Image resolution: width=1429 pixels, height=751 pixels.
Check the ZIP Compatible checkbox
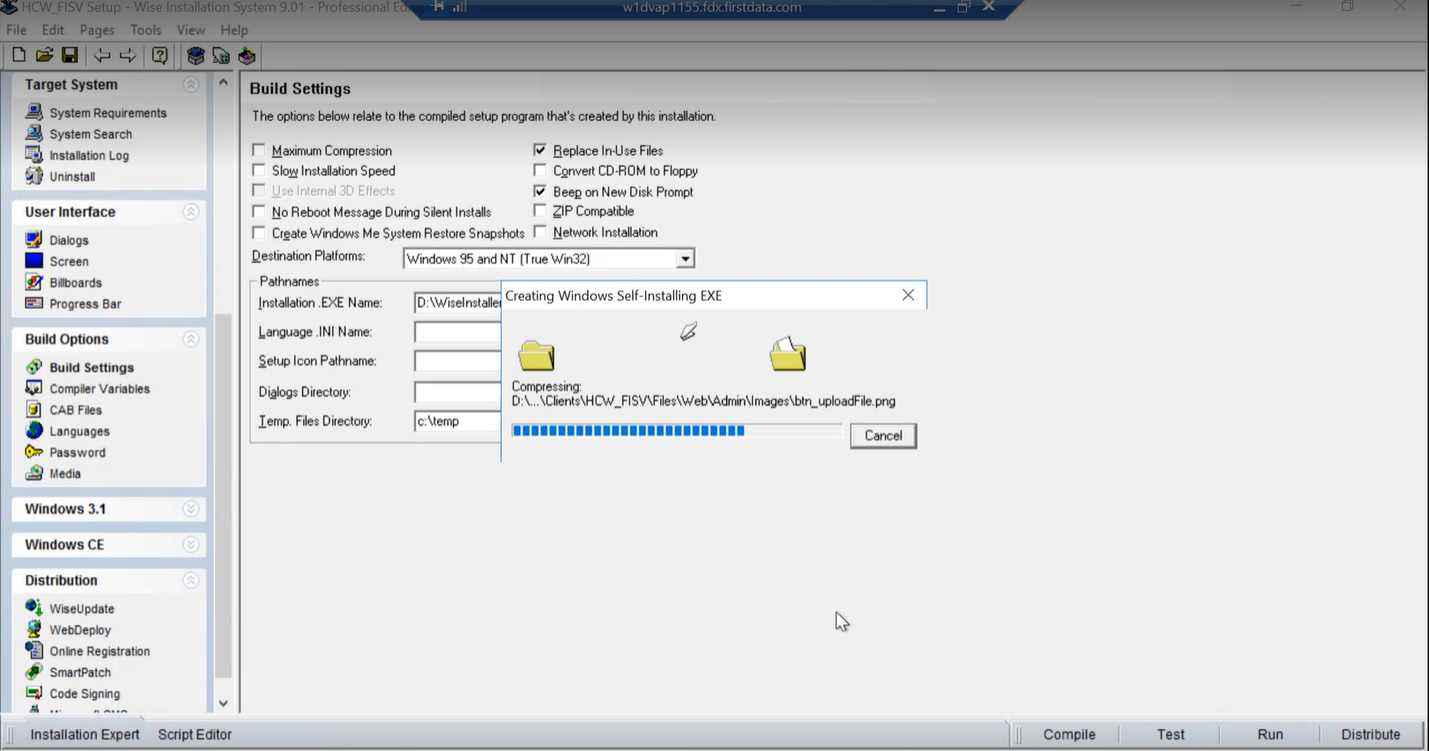click(540, 211)
